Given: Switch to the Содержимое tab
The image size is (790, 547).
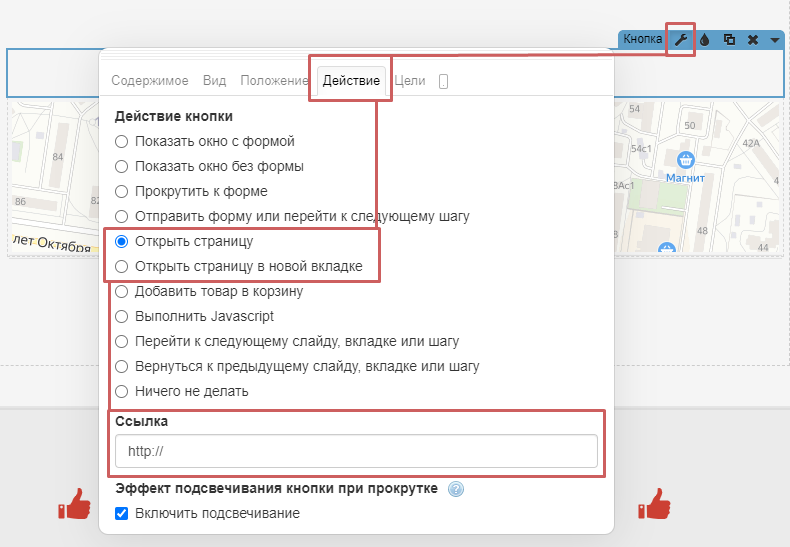Looking at the screenshot, I should pos(149,81).
